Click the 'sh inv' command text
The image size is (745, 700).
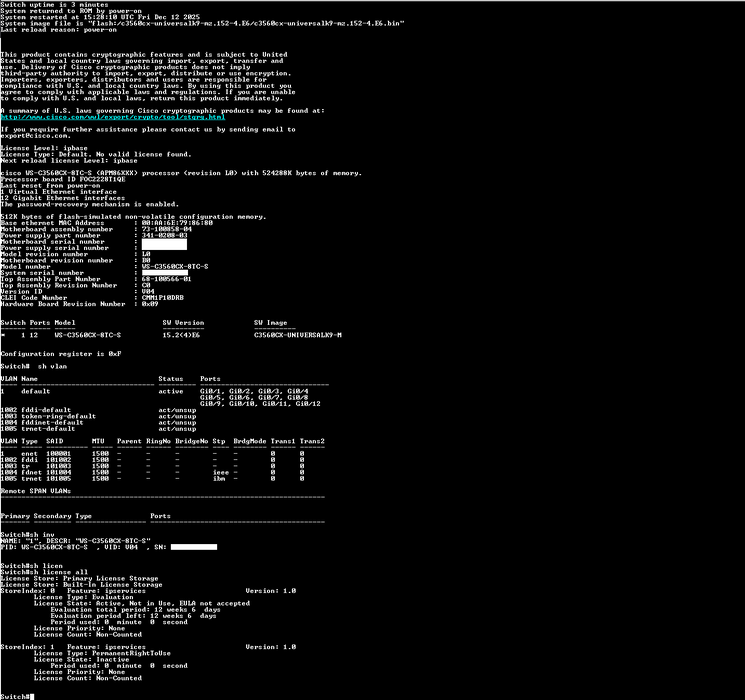pyautogui.click(x=42, y=535)
